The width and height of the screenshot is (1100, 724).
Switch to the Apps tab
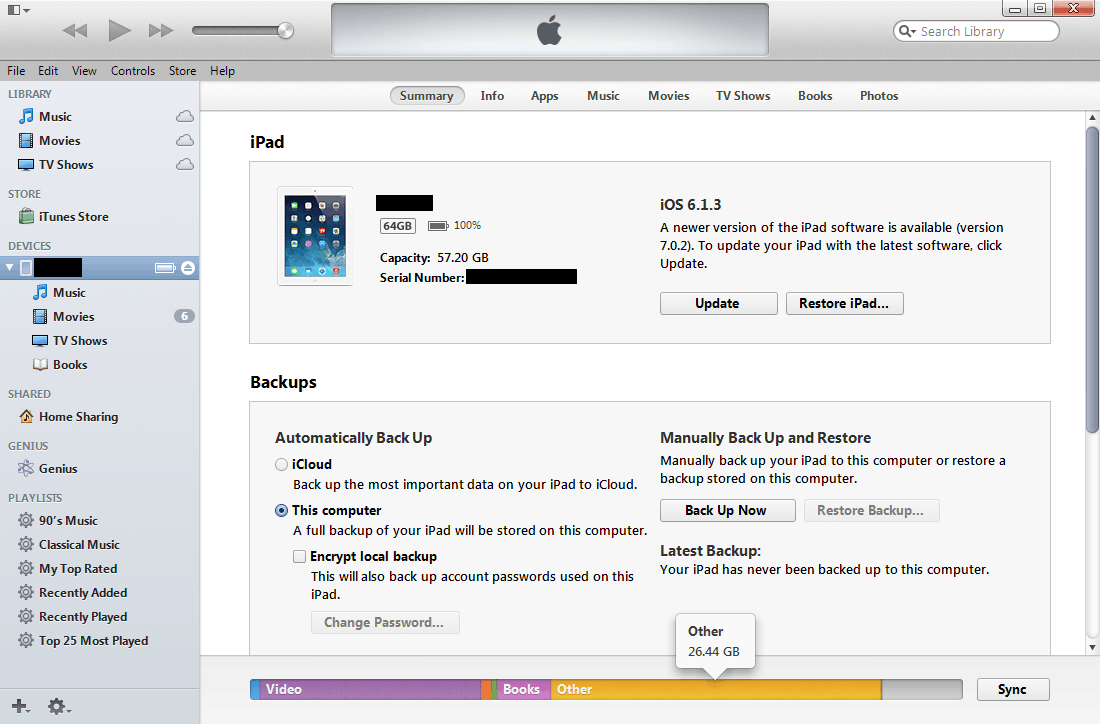544,95
